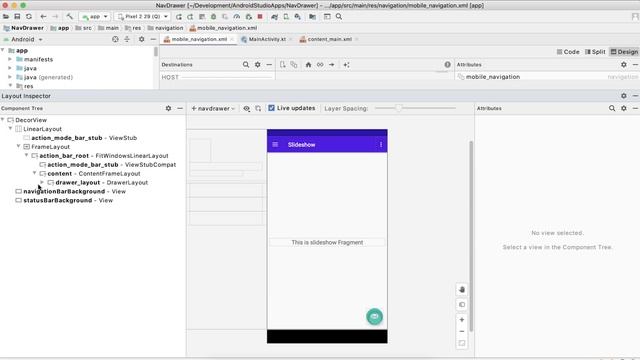This screenshot has width=640, height=360.
Task: Click the Sync/Reload from disk icon
Action: [29, 17]
